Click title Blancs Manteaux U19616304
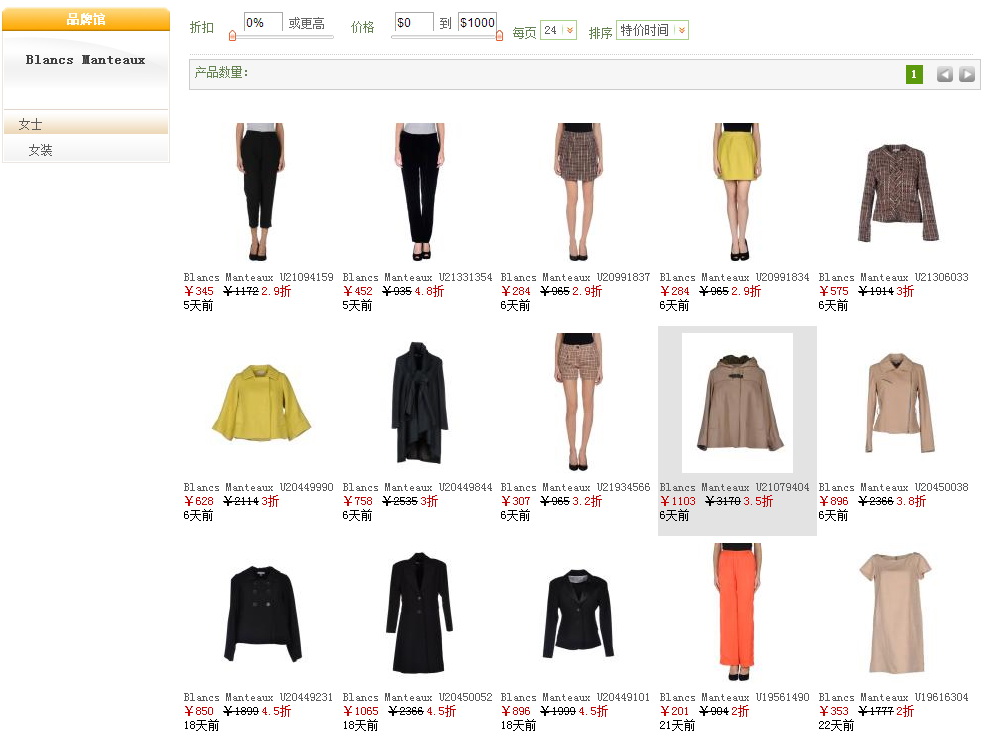Screen dimensions: 990x745 click(893, 698)
